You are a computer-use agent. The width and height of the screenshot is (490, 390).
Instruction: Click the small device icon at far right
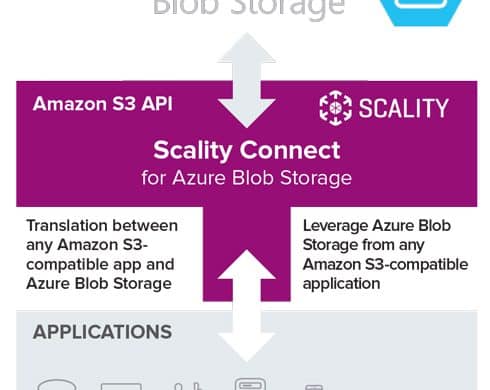point(314,387)
